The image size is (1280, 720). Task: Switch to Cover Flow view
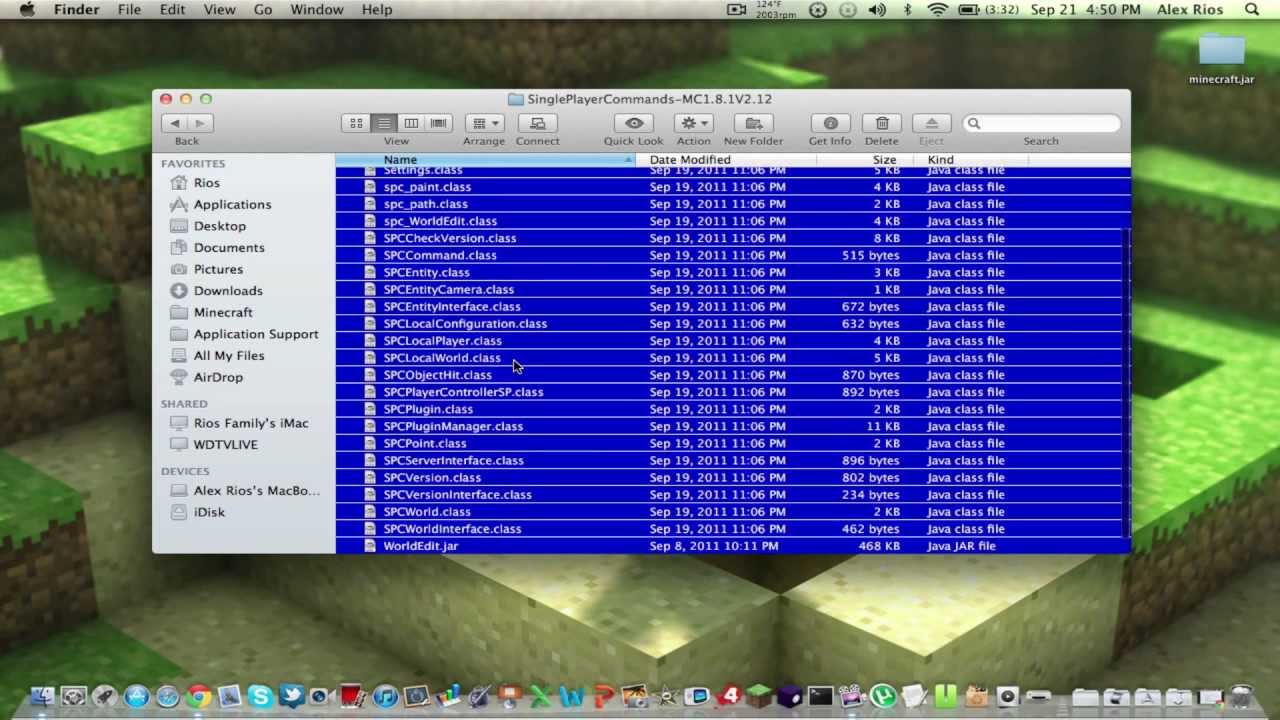click(x=438, y=123)
